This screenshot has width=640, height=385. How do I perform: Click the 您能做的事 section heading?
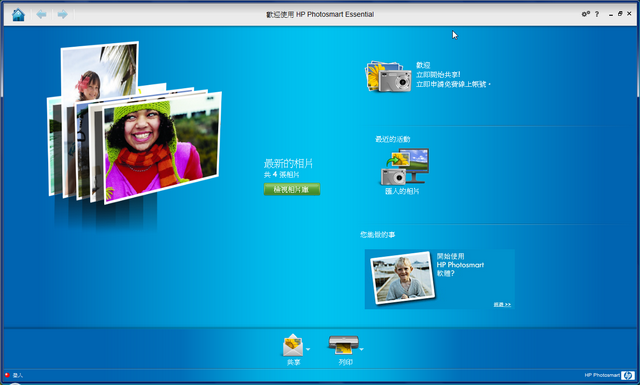(x=378, y=235)
